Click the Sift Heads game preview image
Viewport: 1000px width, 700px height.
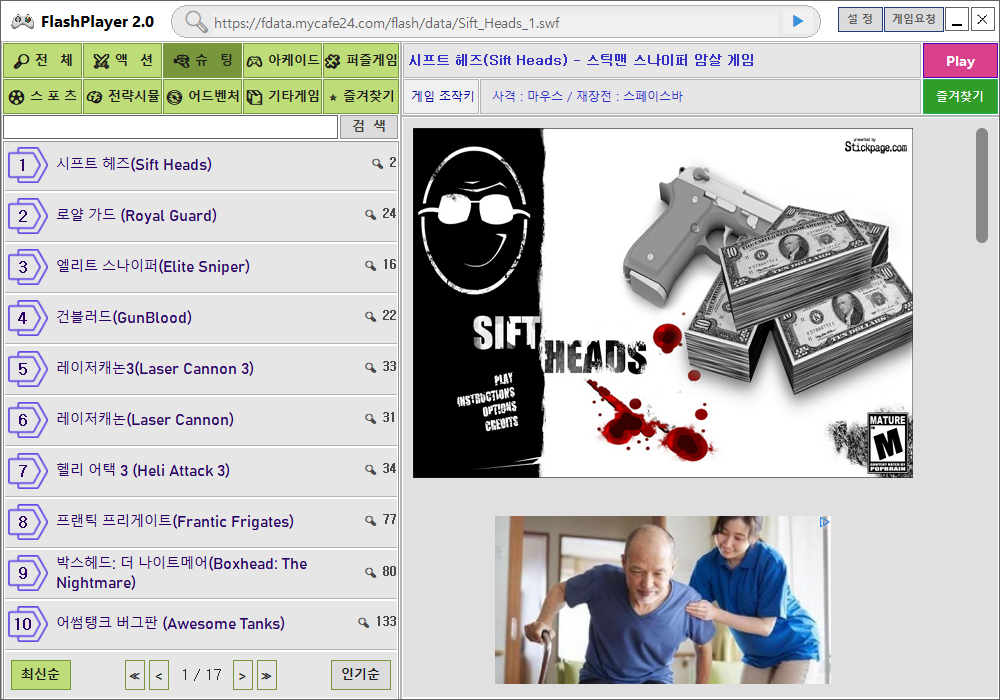point(663,303)
